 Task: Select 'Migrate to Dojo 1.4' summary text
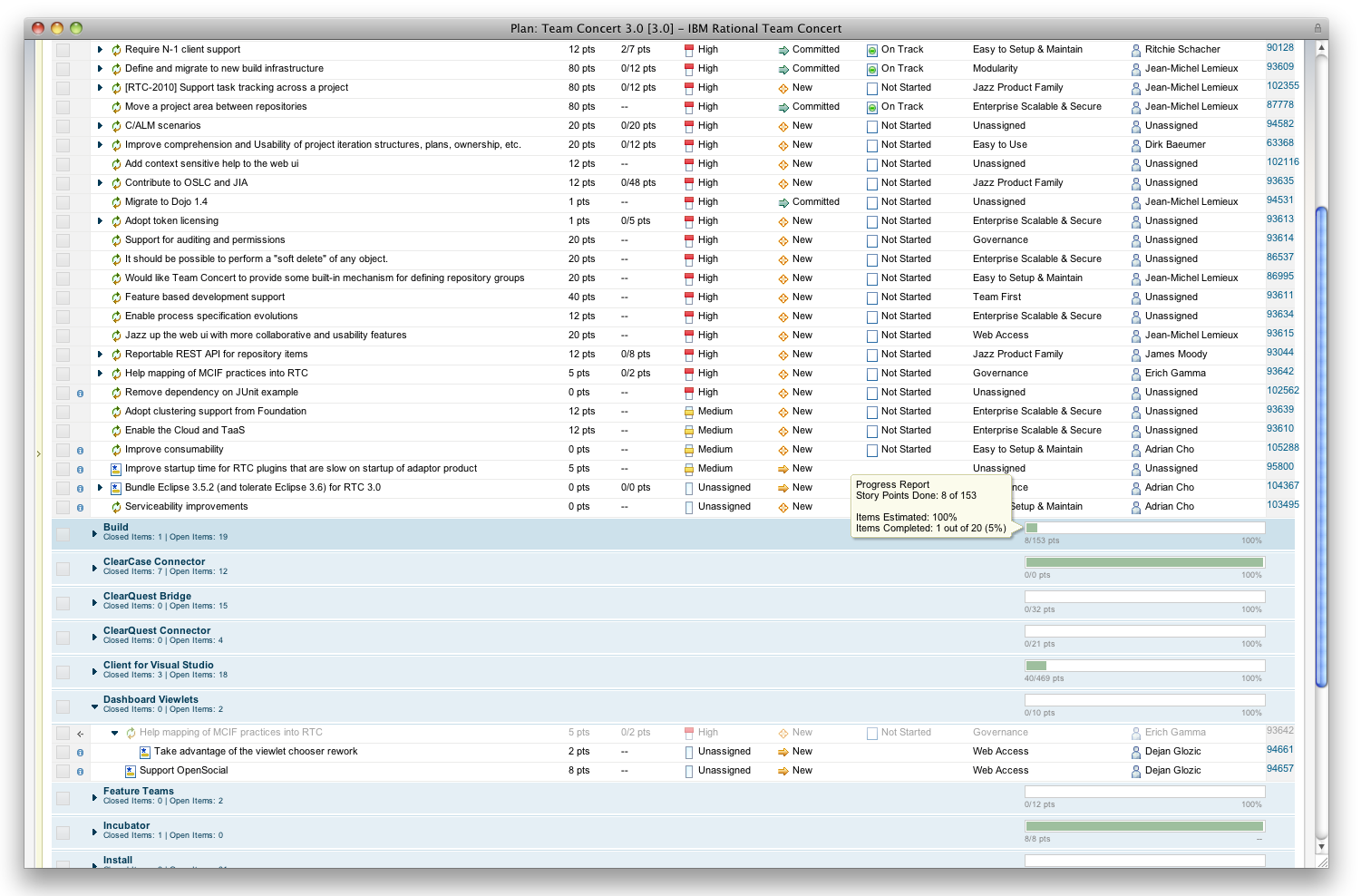(x=166, y=202)
